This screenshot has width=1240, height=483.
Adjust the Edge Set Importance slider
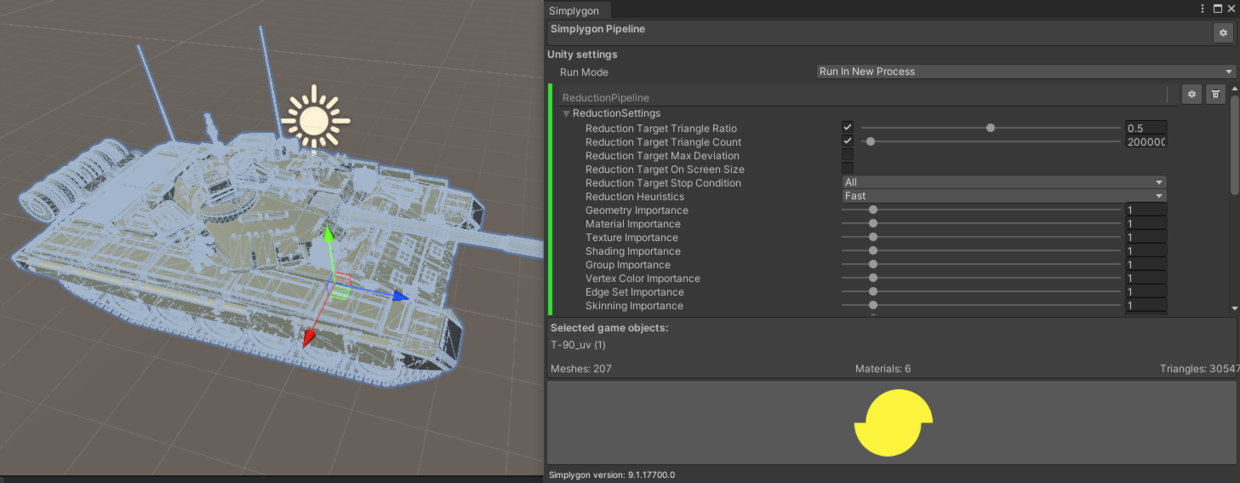982,292
